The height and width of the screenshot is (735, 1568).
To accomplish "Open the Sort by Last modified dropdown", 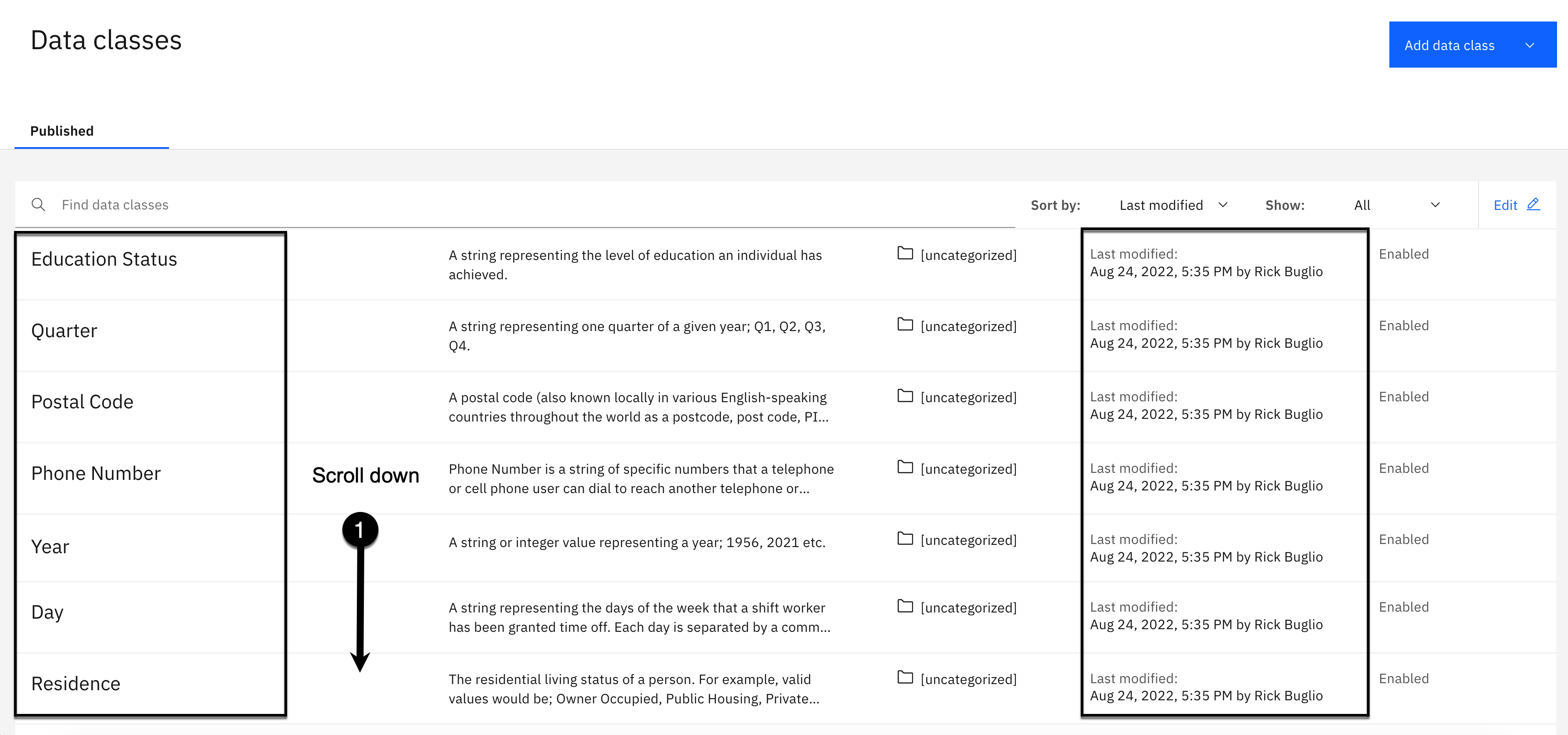I will 1172,205.
